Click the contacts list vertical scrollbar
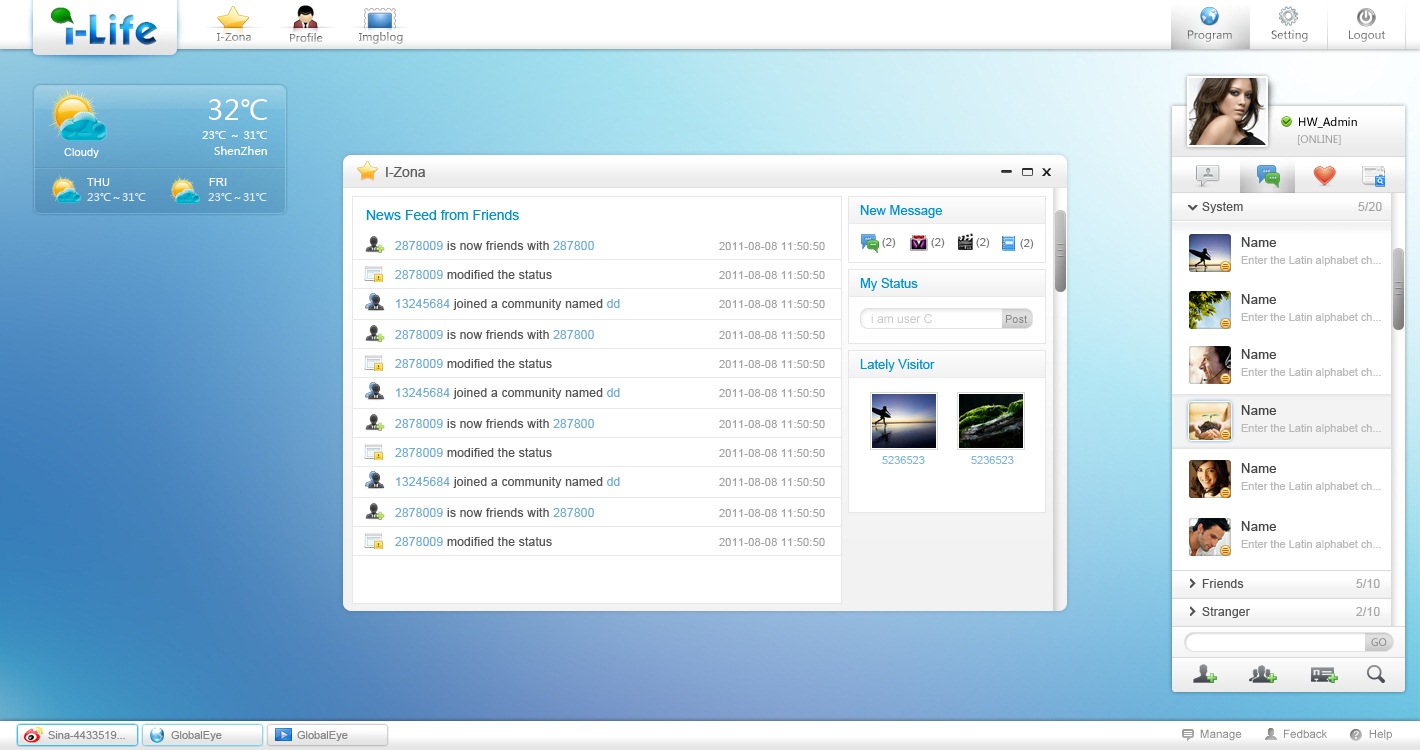This screenshot has width=1420, height=750. click(x=1399, y=288)
